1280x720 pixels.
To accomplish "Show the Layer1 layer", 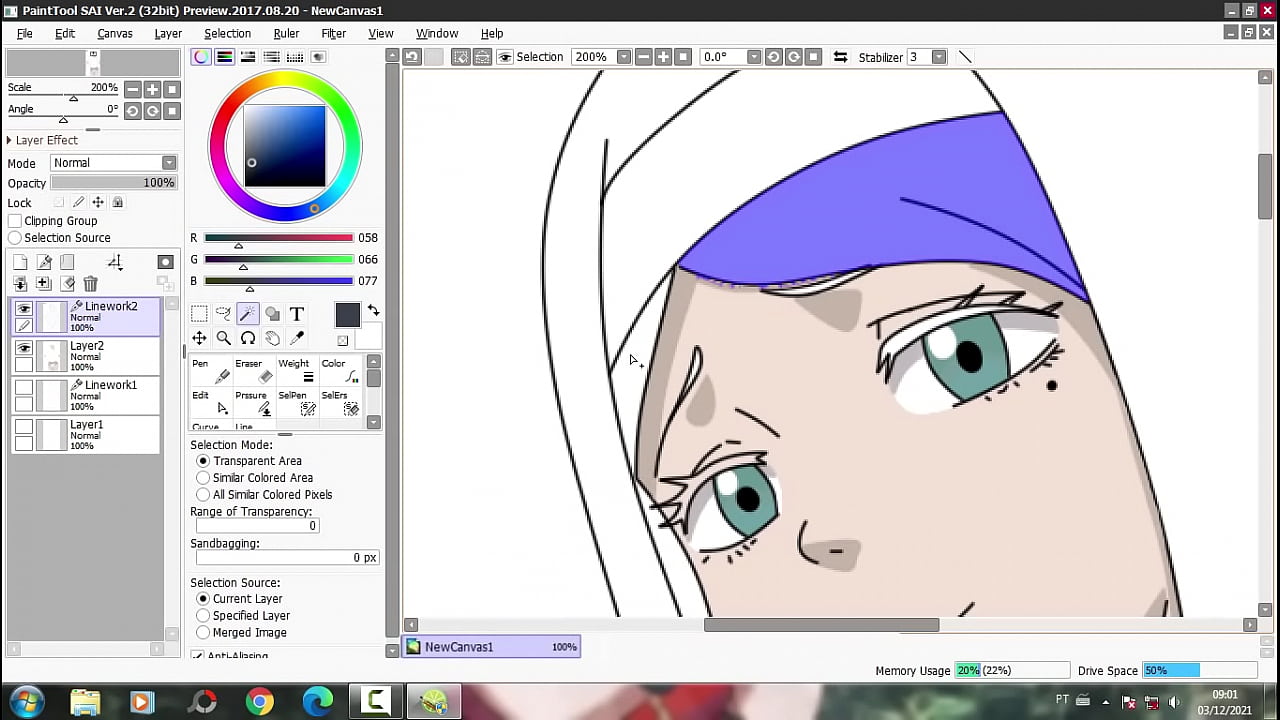I will [24, 427].
